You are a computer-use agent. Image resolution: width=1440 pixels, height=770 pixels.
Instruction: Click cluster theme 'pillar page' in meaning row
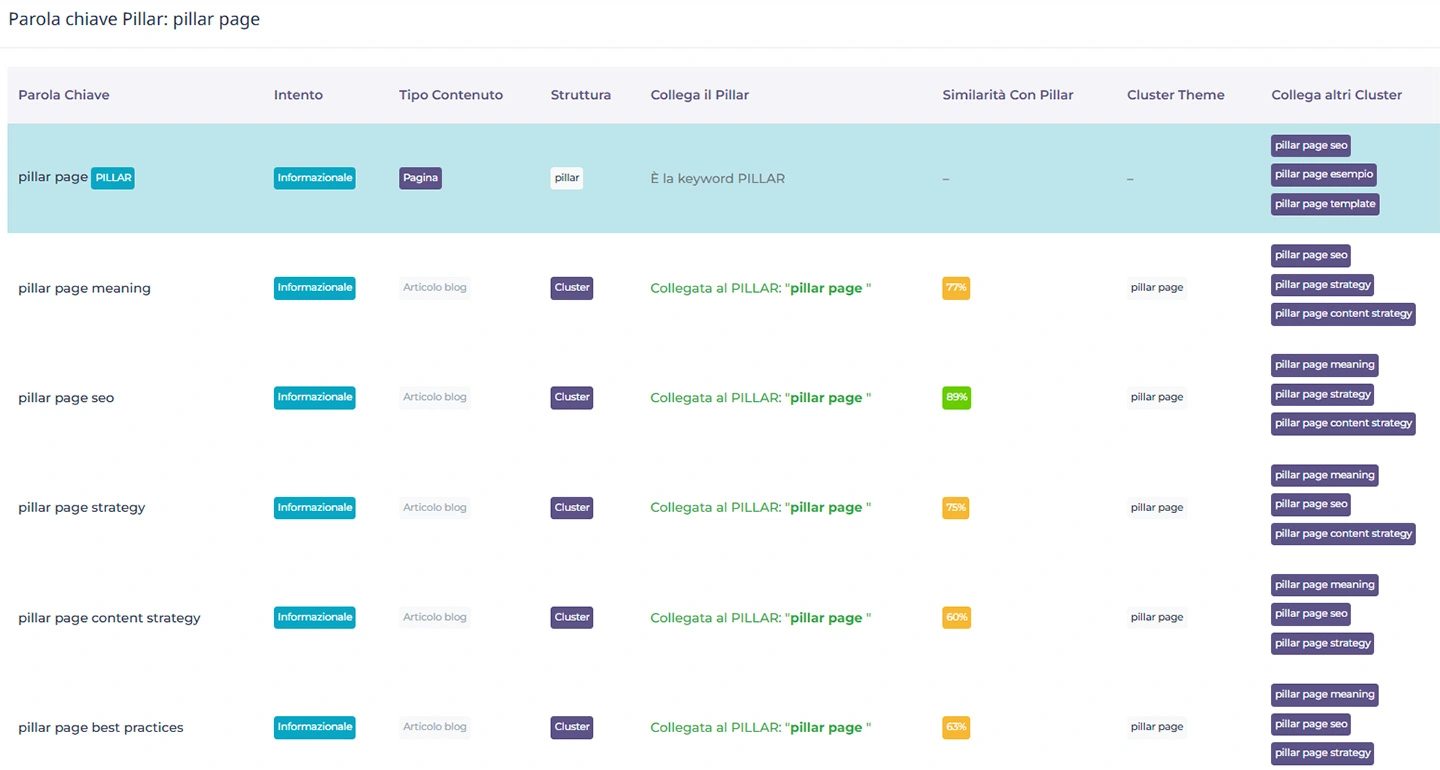tap(1157, 288)
